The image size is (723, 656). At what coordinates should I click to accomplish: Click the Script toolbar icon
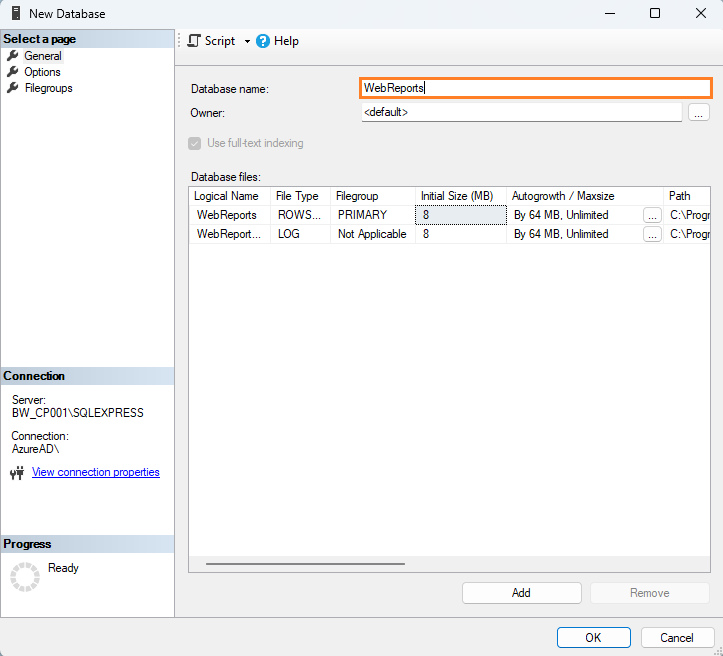194,41
